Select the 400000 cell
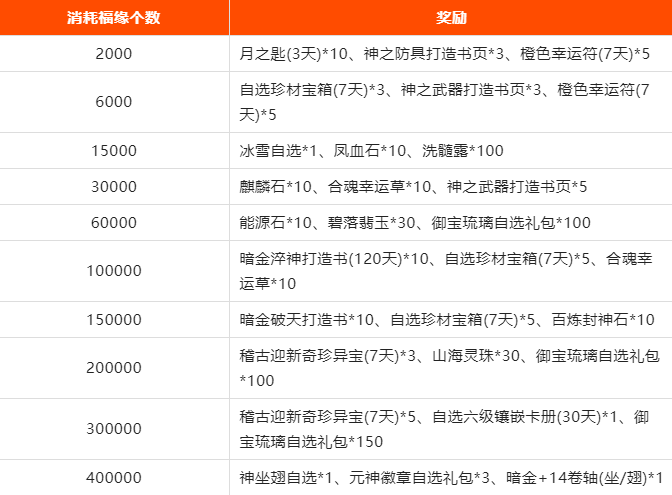 pos(114,477)
